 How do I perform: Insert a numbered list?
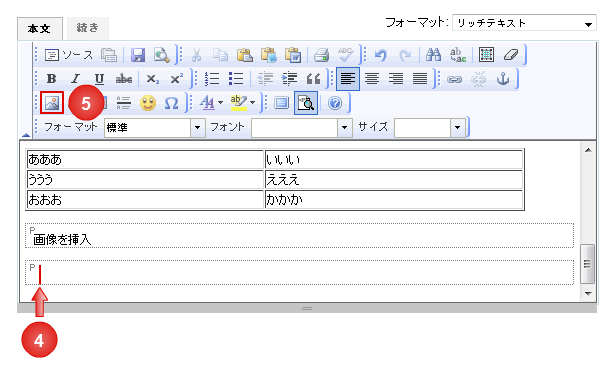coord(212,79)
